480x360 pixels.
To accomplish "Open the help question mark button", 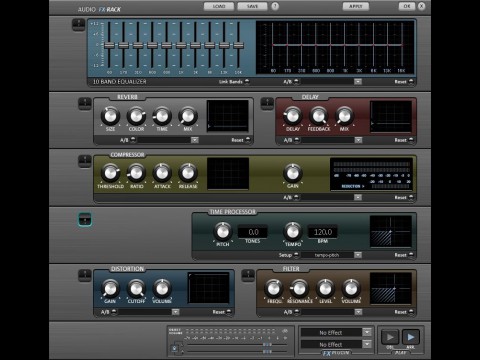I will point(275,6).
